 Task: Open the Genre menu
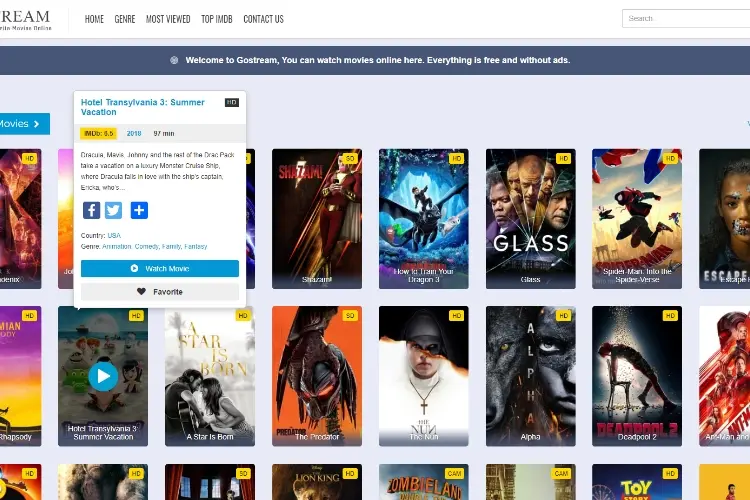(x=125, y=19)
